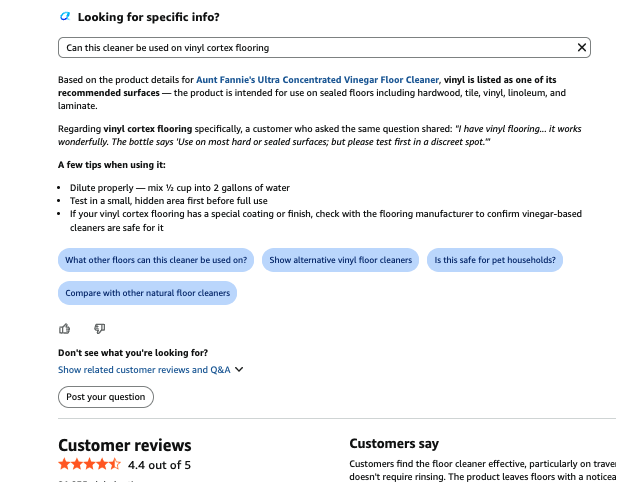Click the '4.4 out of 5' rating text
The width and height of the screenshot is (617, 485).
tap(159, 465)
